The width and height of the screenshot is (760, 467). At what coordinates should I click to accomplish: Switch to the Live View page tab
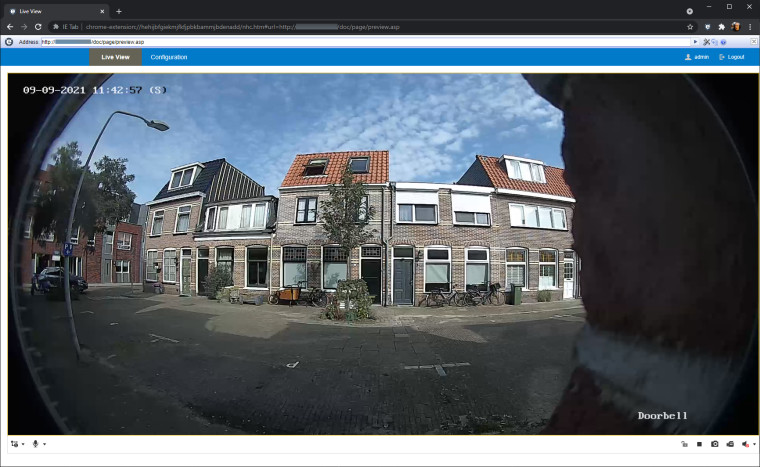click(115, 57)
